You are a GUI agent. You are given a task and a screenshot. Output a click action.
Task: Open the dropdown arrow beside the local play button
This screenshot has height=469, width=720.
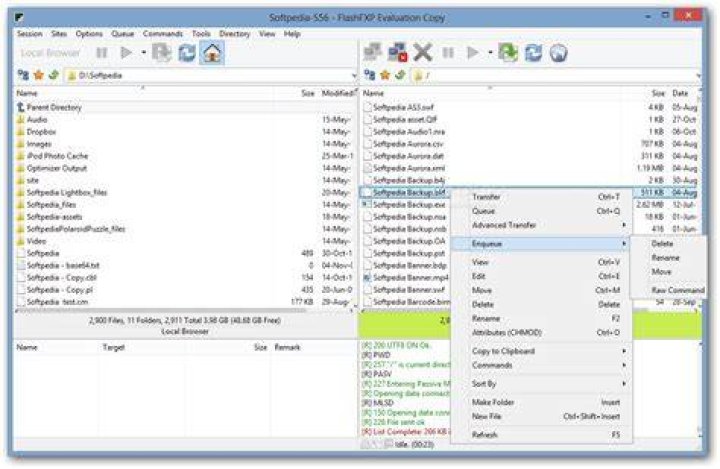[144, 53]
